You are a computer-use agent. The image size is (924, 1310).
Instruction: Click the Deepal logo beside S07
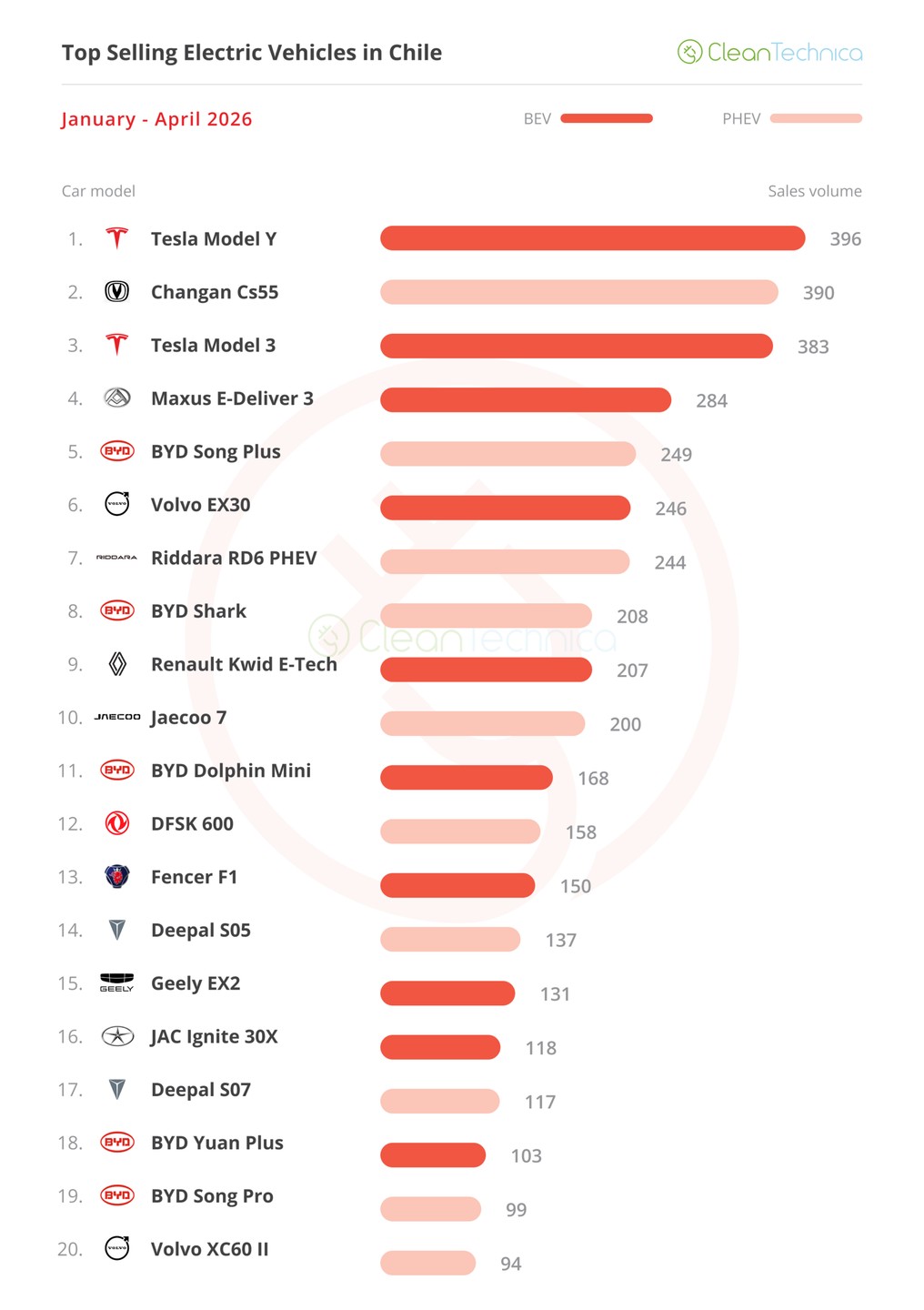click(116, 1088)
